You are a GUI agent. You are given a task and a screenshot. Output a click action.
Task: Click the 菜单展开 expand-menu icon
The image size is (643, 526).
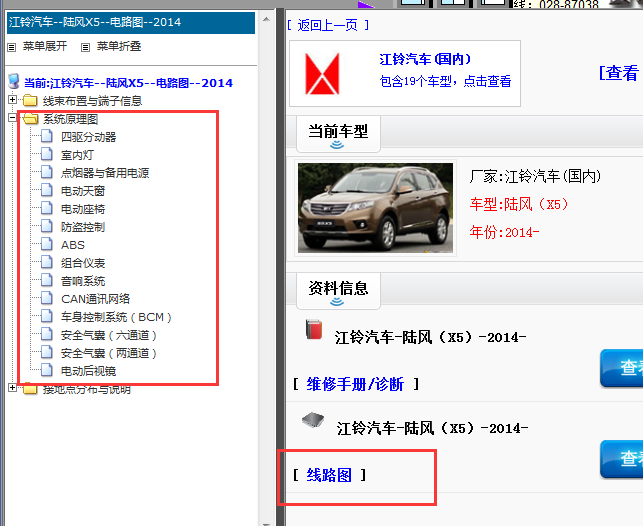pos(11,47)
